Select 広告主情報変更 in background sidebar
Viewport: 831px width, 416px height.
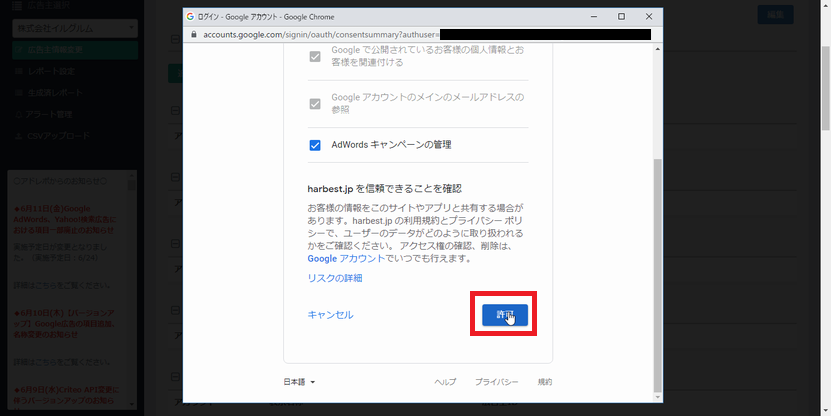click(x=75, y=50)
